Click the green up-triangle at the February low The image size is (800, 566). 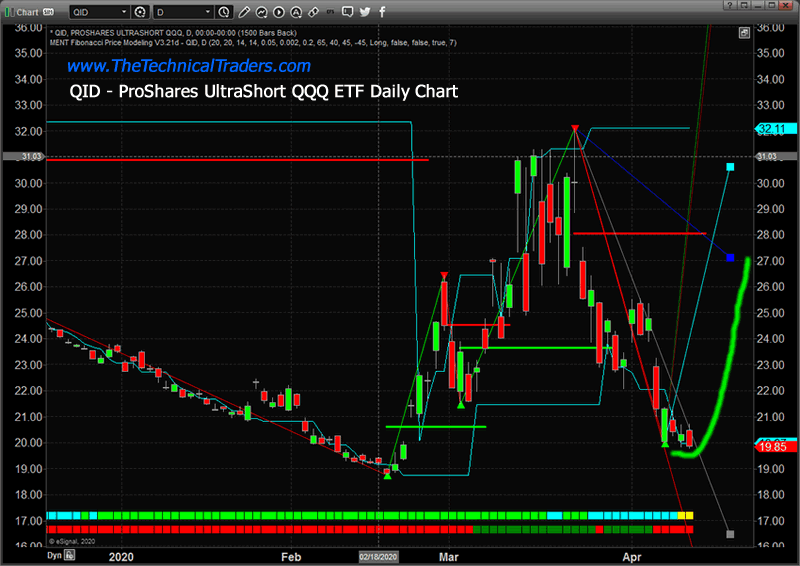point(387,476)
